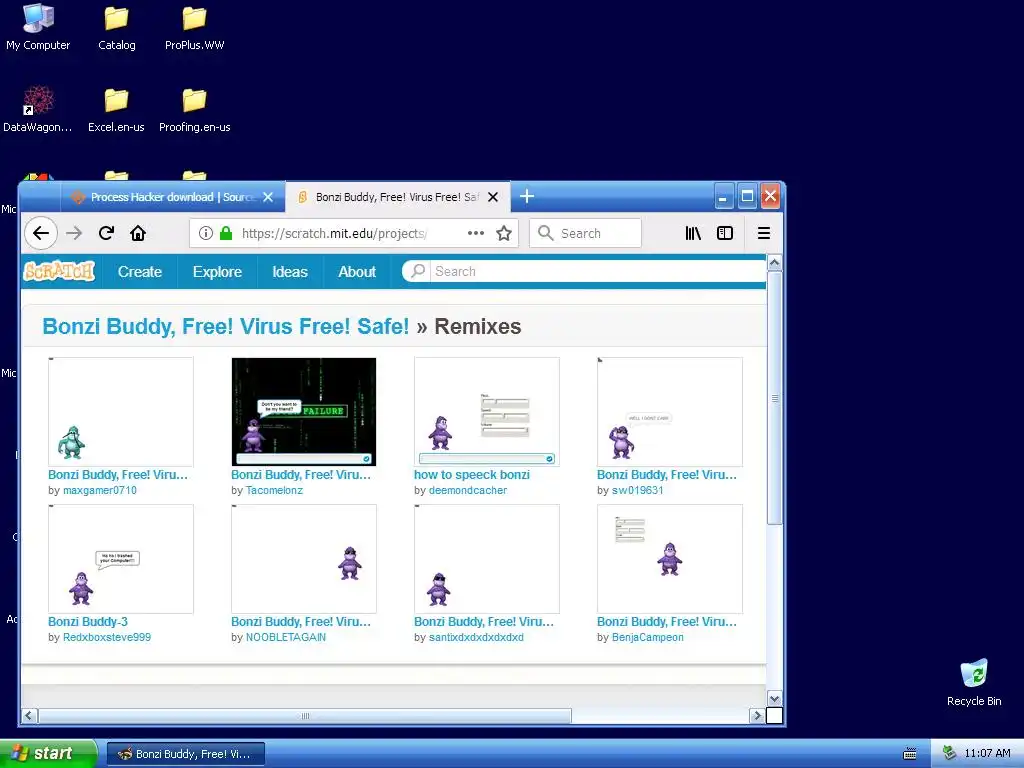
Task: Open the Ideas page on Scratch
Action: coord(290,272)
